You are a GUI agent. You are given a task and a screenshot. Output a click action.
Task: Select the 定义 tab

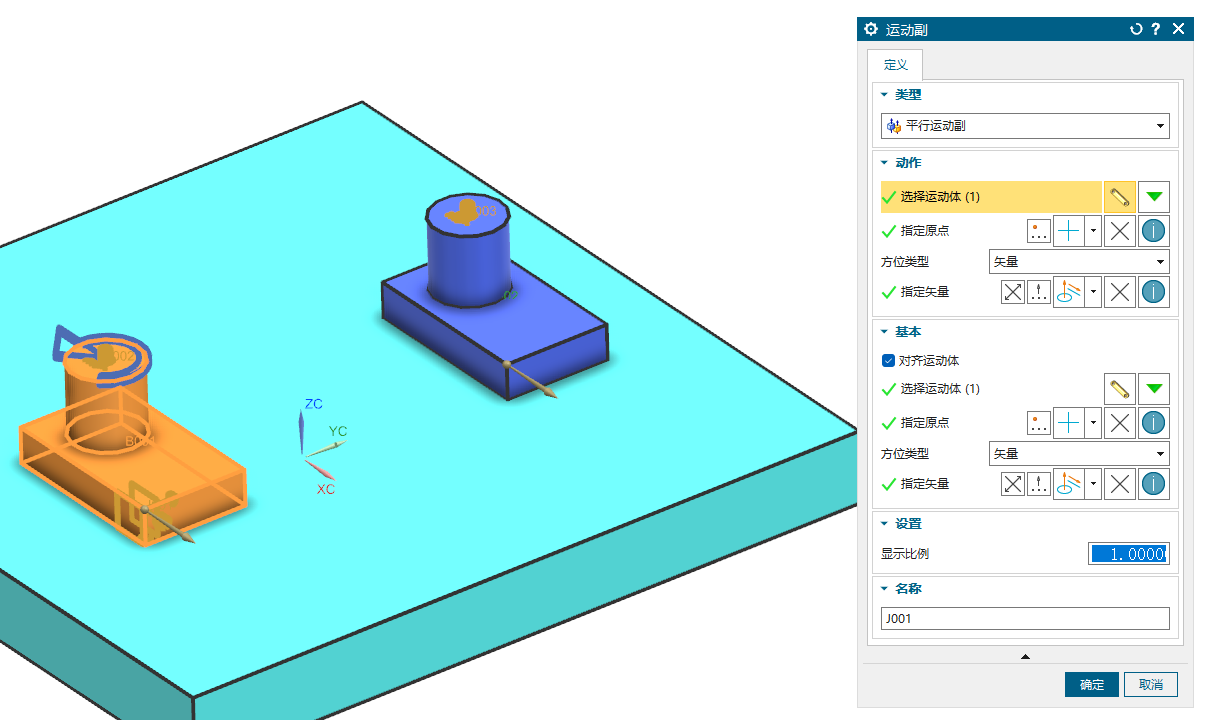[895, 65]
